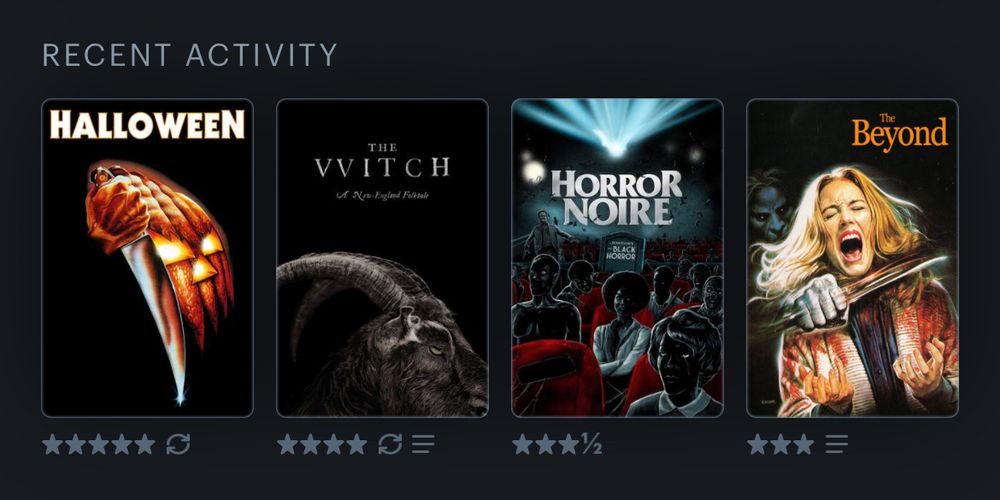Open the review icon under The VVitch
Screen dimensions: 1000x500
pyautogui.click(x=423, y=444)
